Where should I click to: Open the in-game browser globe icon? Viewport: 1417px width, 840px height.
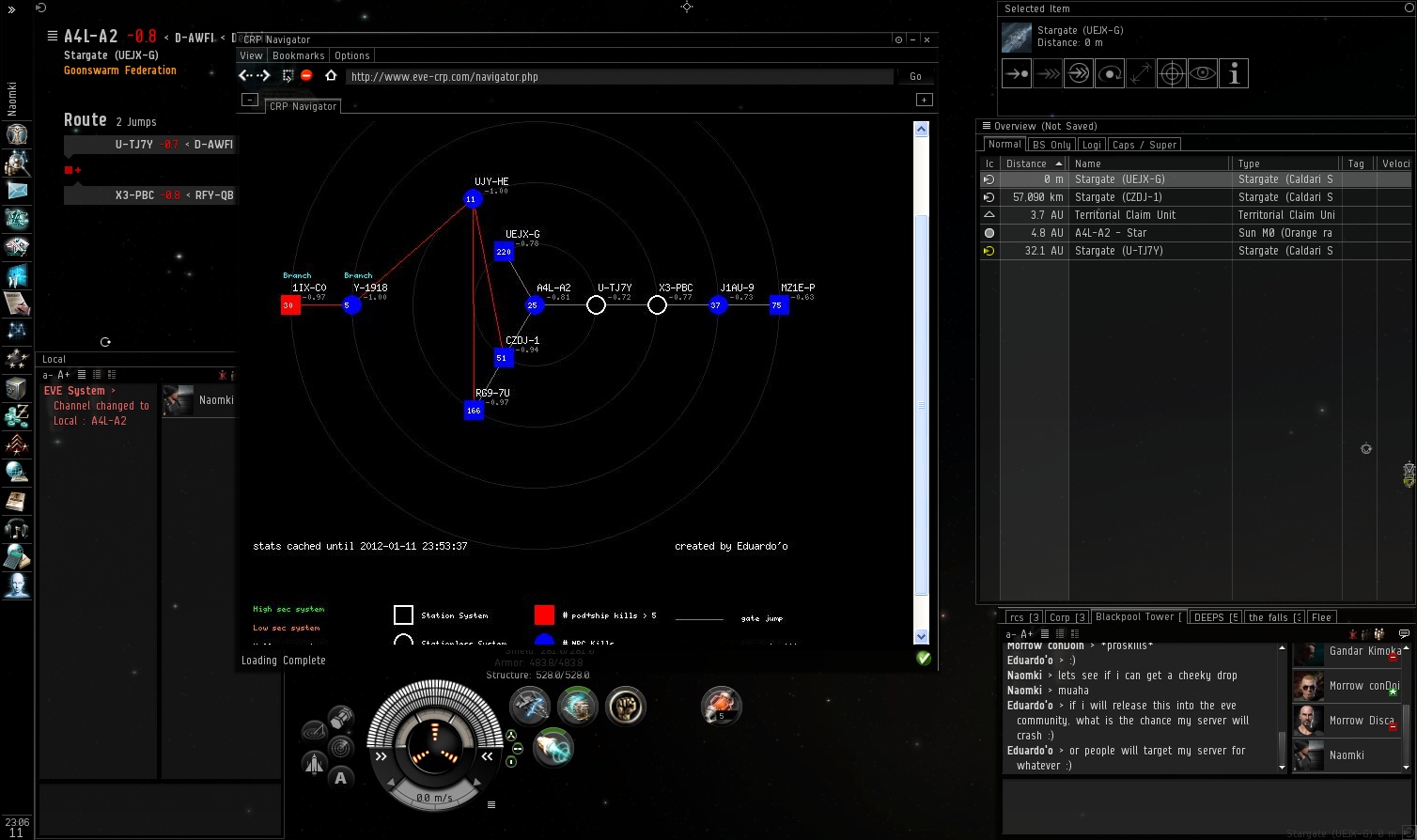tap(17, 473)
